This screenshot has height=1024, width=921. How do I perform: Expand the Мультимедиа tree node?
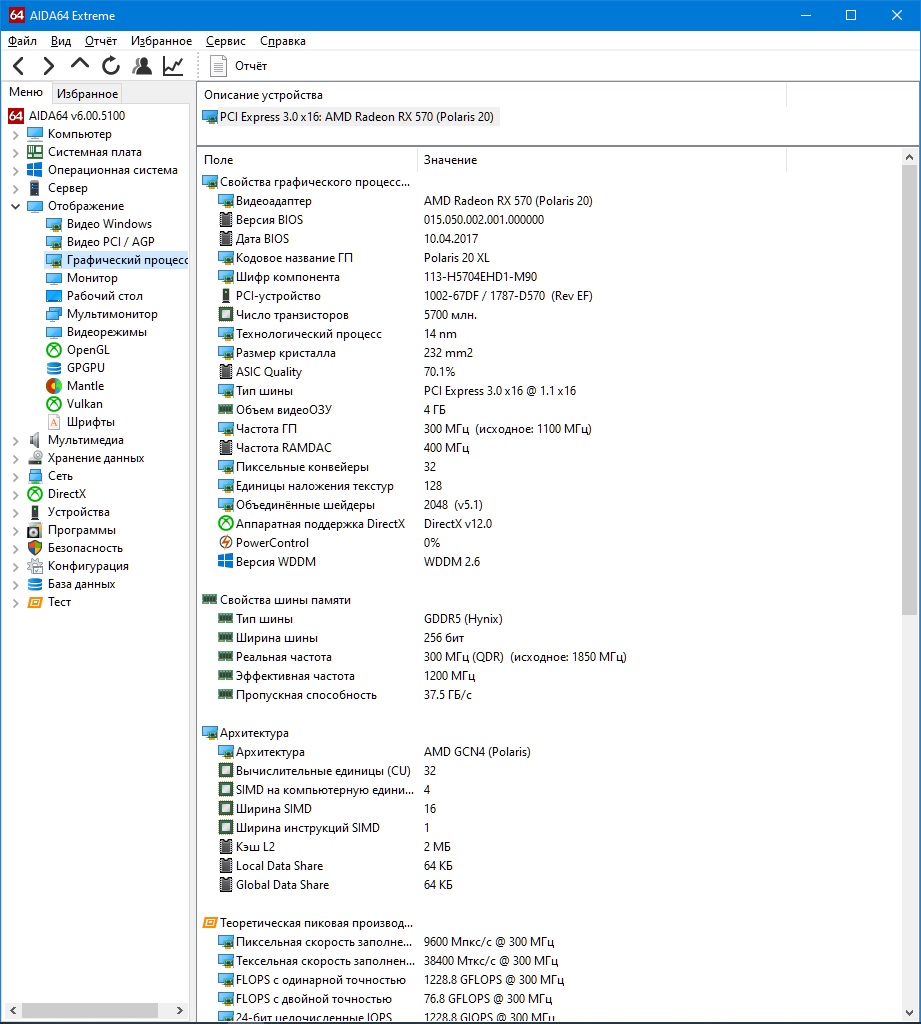(x=16, y=441)
